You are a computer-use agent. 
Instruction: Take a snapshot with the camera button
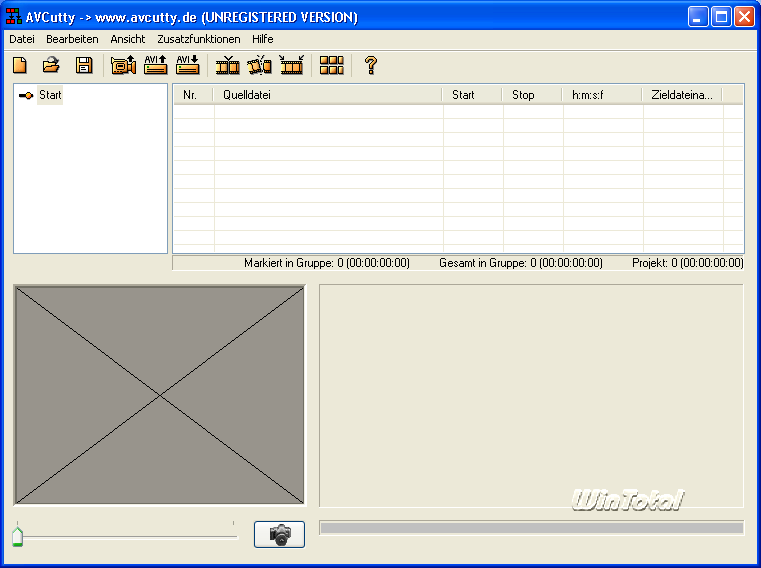[280, 535]
